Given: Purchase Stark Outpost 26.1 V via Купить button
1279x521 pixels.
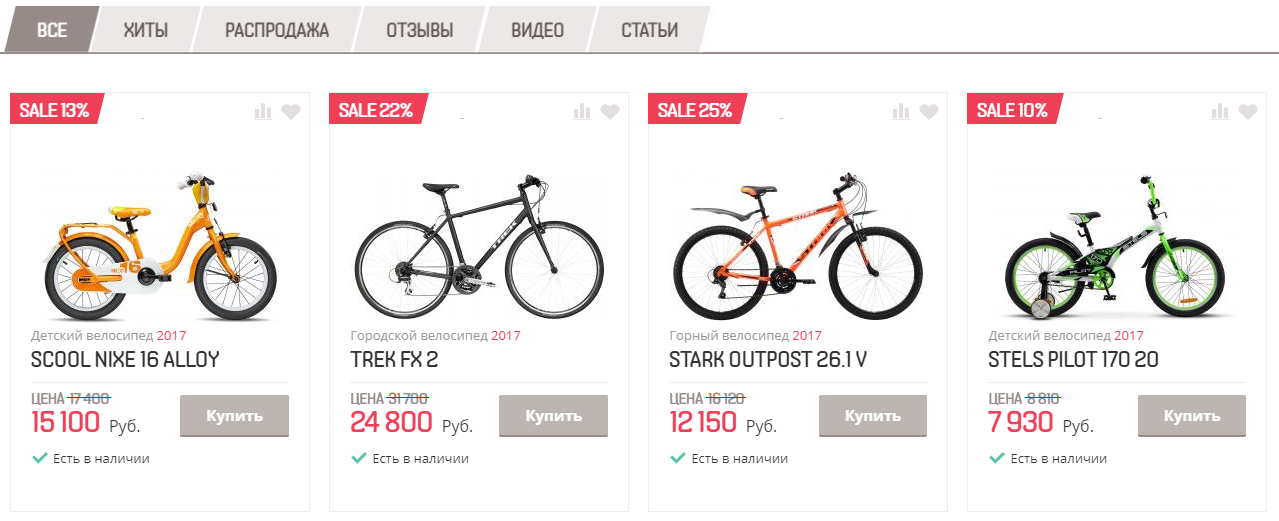Looking at the screenshot, I should 873,416.
